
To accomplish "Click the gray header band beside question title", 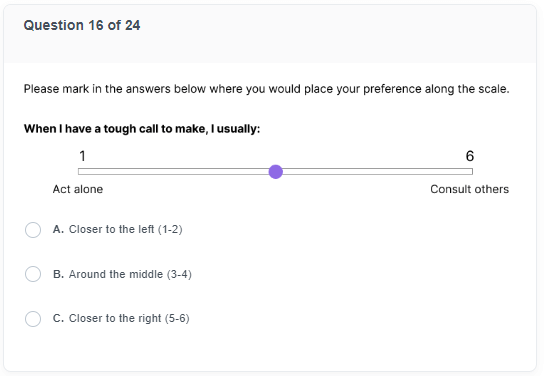I will (x=337, y=34).
